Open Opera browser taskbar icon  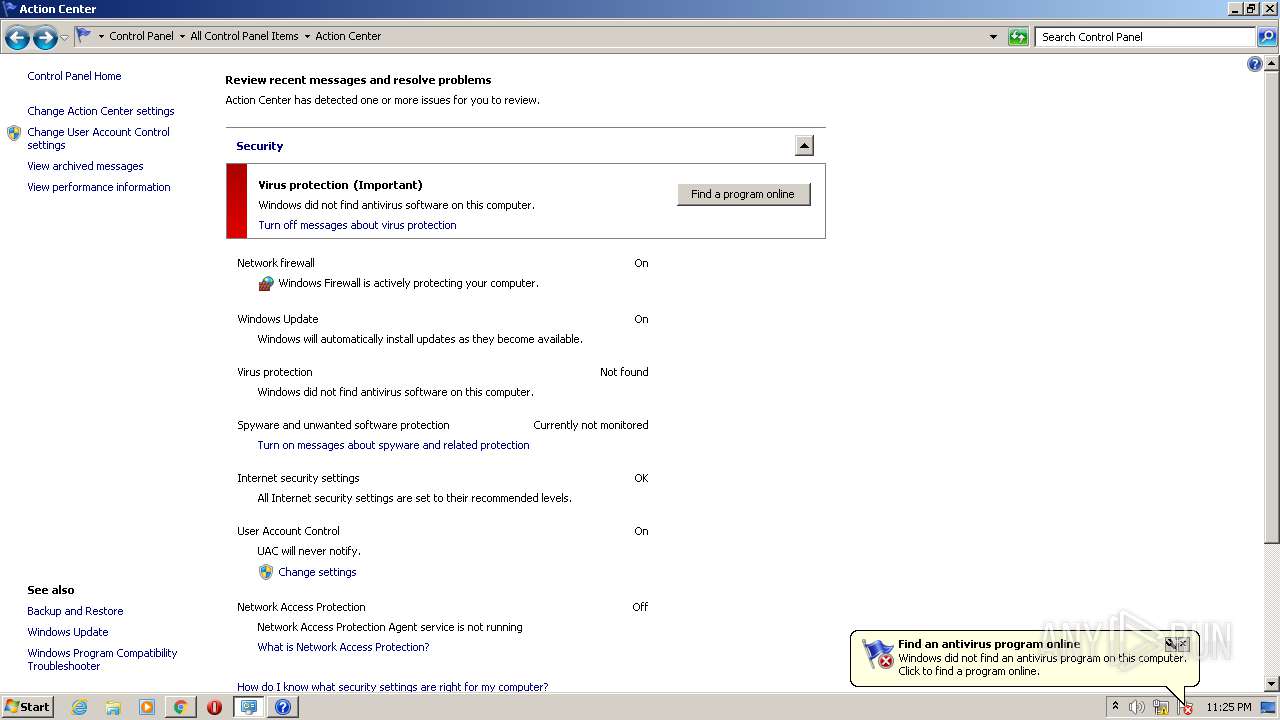click(x=214, y=707)
